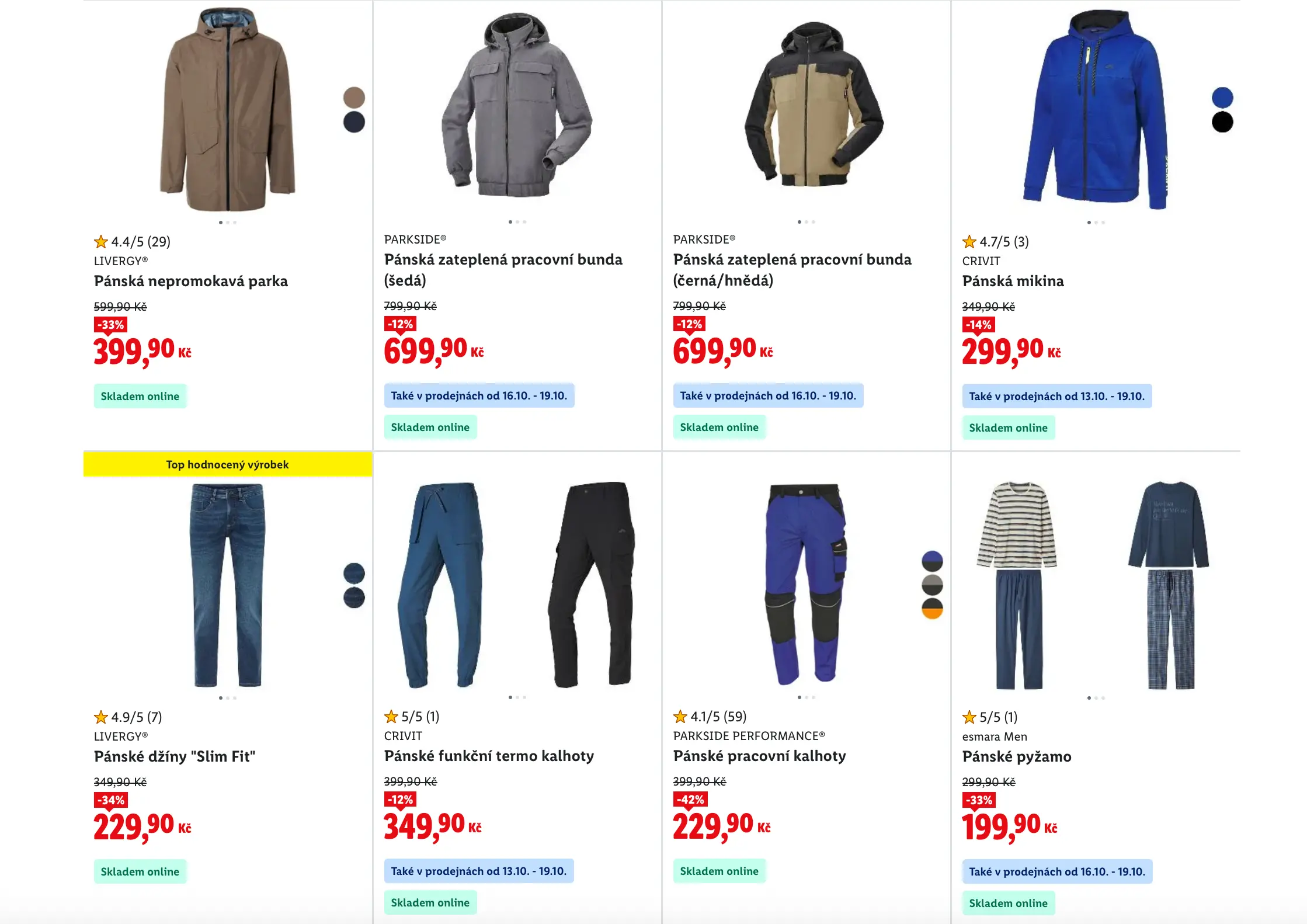Click the star rating icon of Pánská mikina
The width and height of the screenshot is (1307, 924).
pyautogui.click(x=969, y=241)
